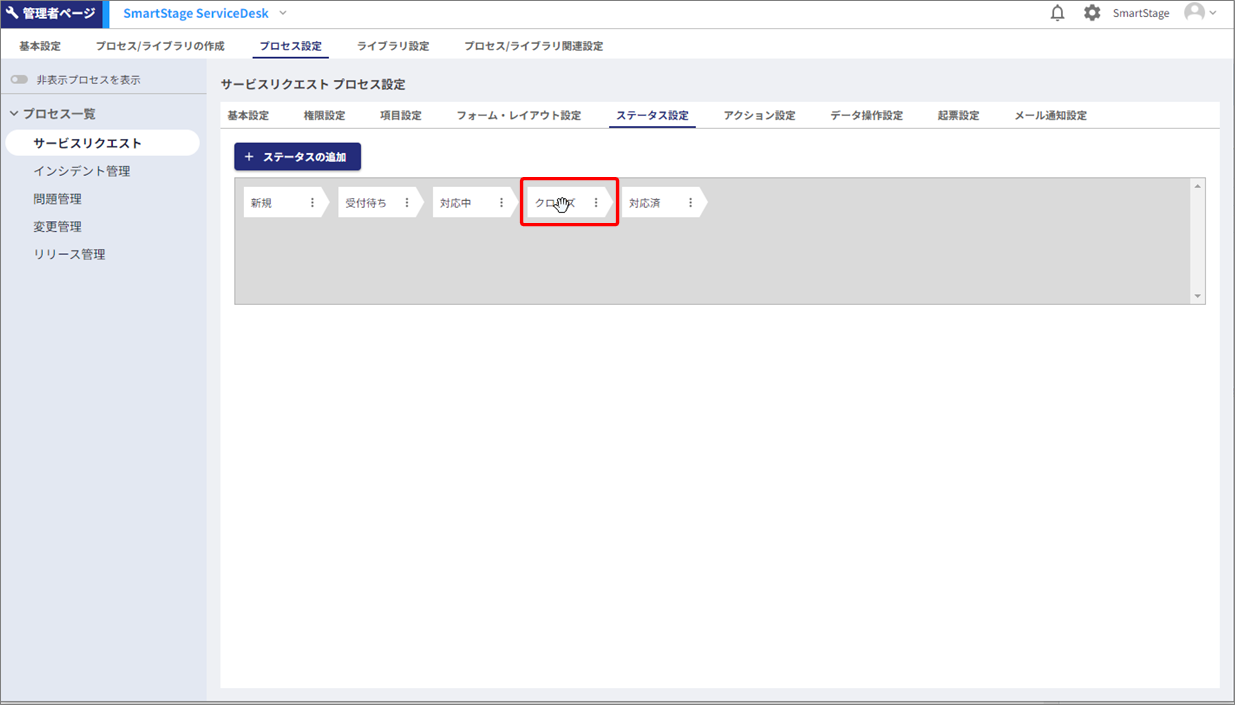Select the 対応済 status block
The image size is (1235, 705).
[648, 203]
